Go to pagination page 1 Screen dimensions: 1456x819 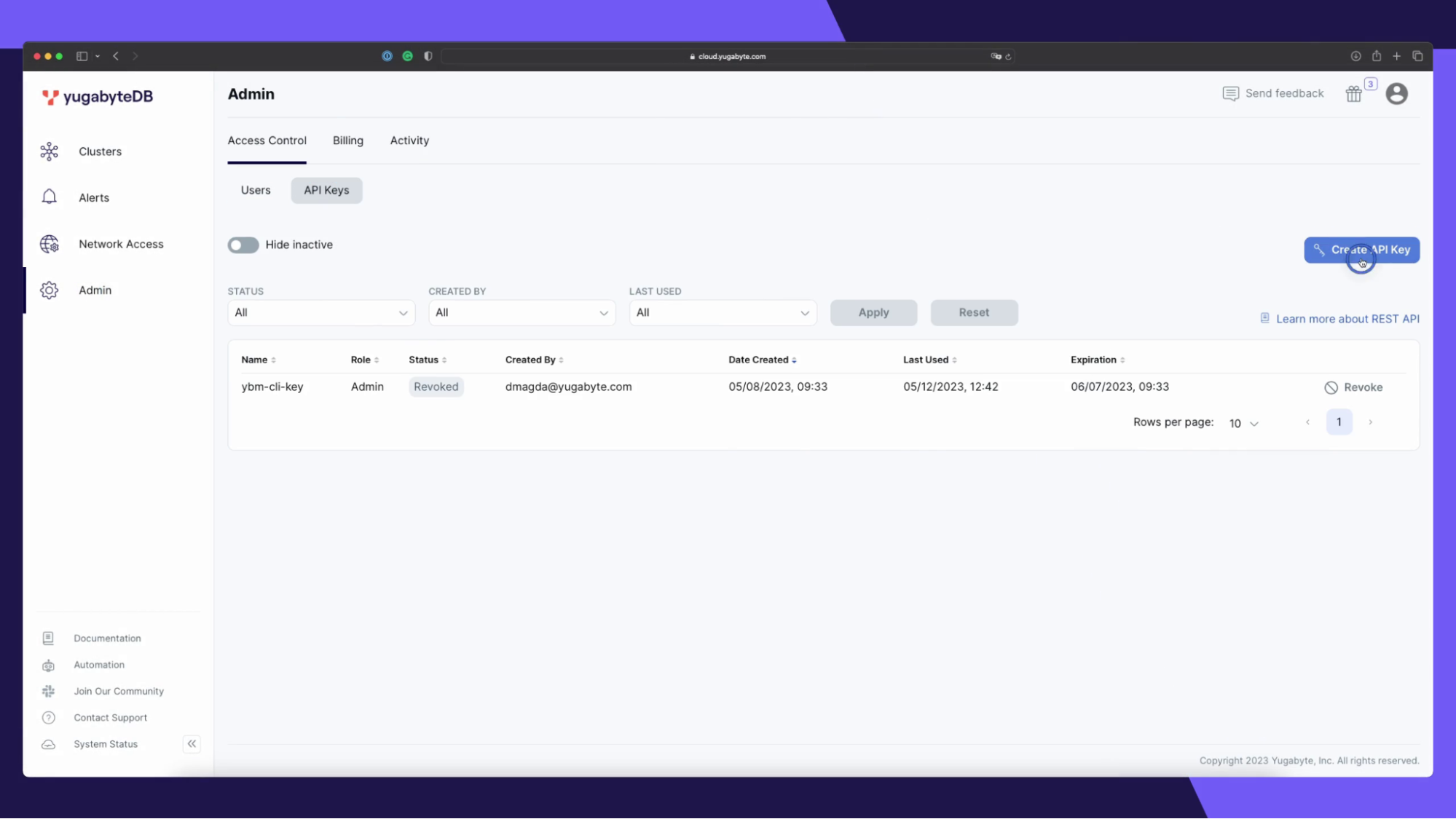pos(1339,422)
